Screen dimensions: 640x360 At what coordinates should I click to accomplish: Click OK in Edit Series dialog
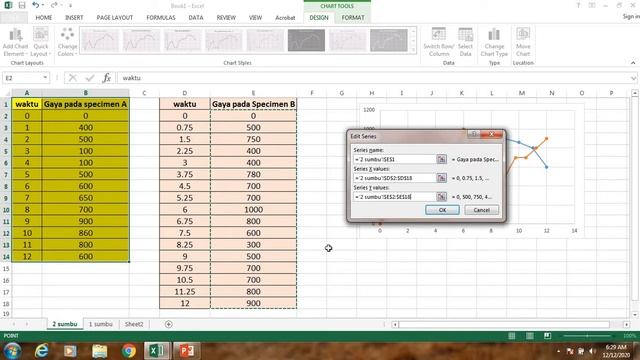(442, 210)
